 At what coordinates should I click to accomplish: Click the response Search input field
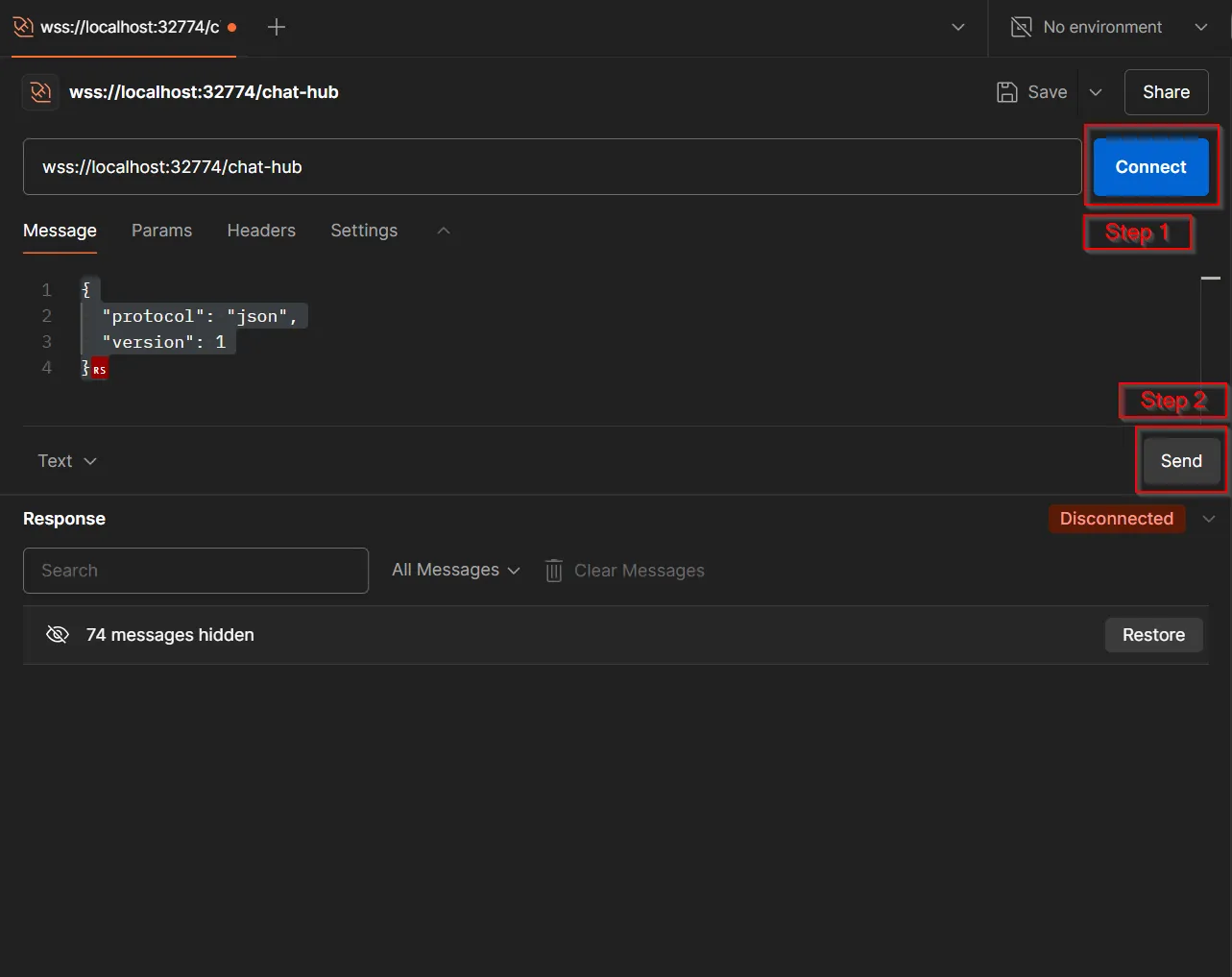pos(196,571)
